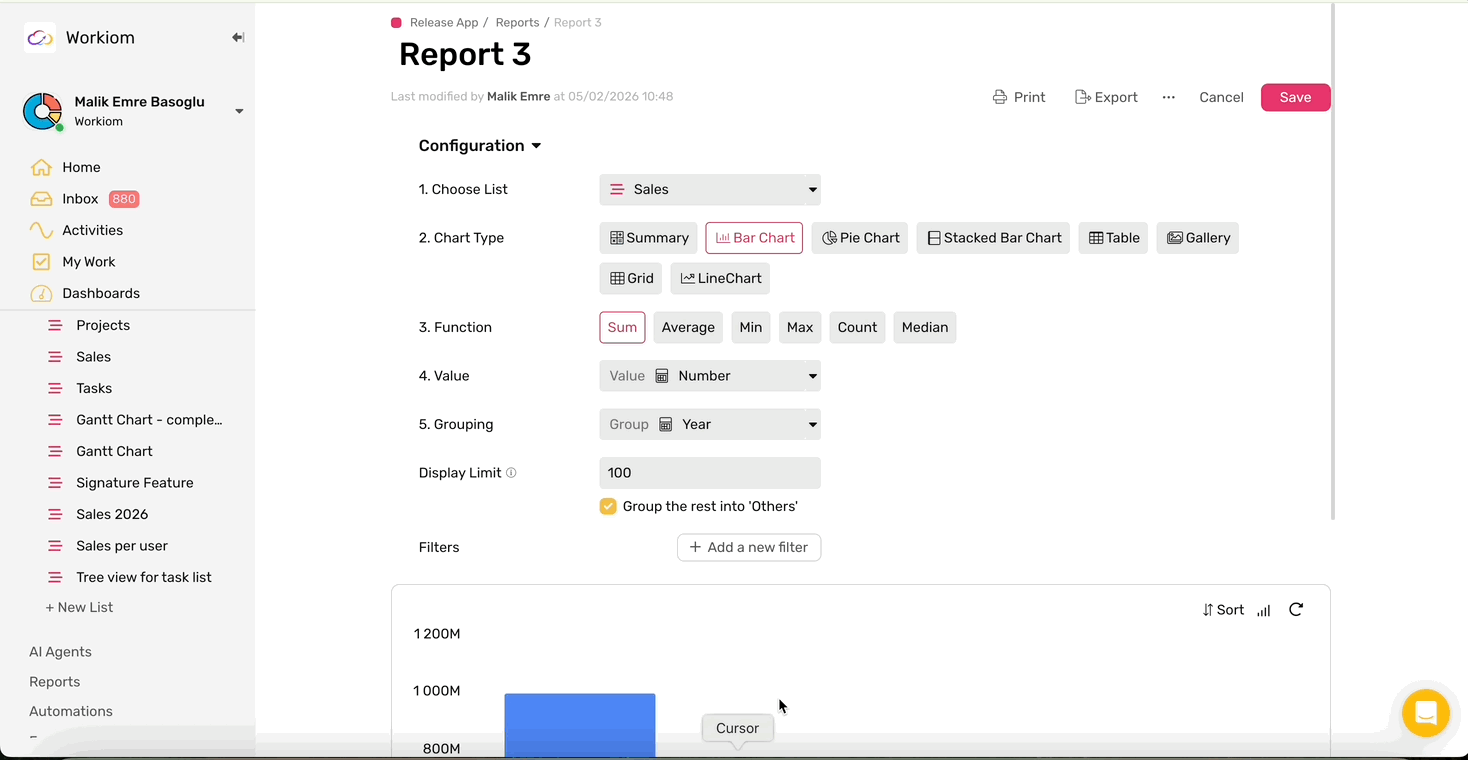Viewport: 1468px width, 760px height.
Task: Save the report
Action: click(x=1295, y=97)
